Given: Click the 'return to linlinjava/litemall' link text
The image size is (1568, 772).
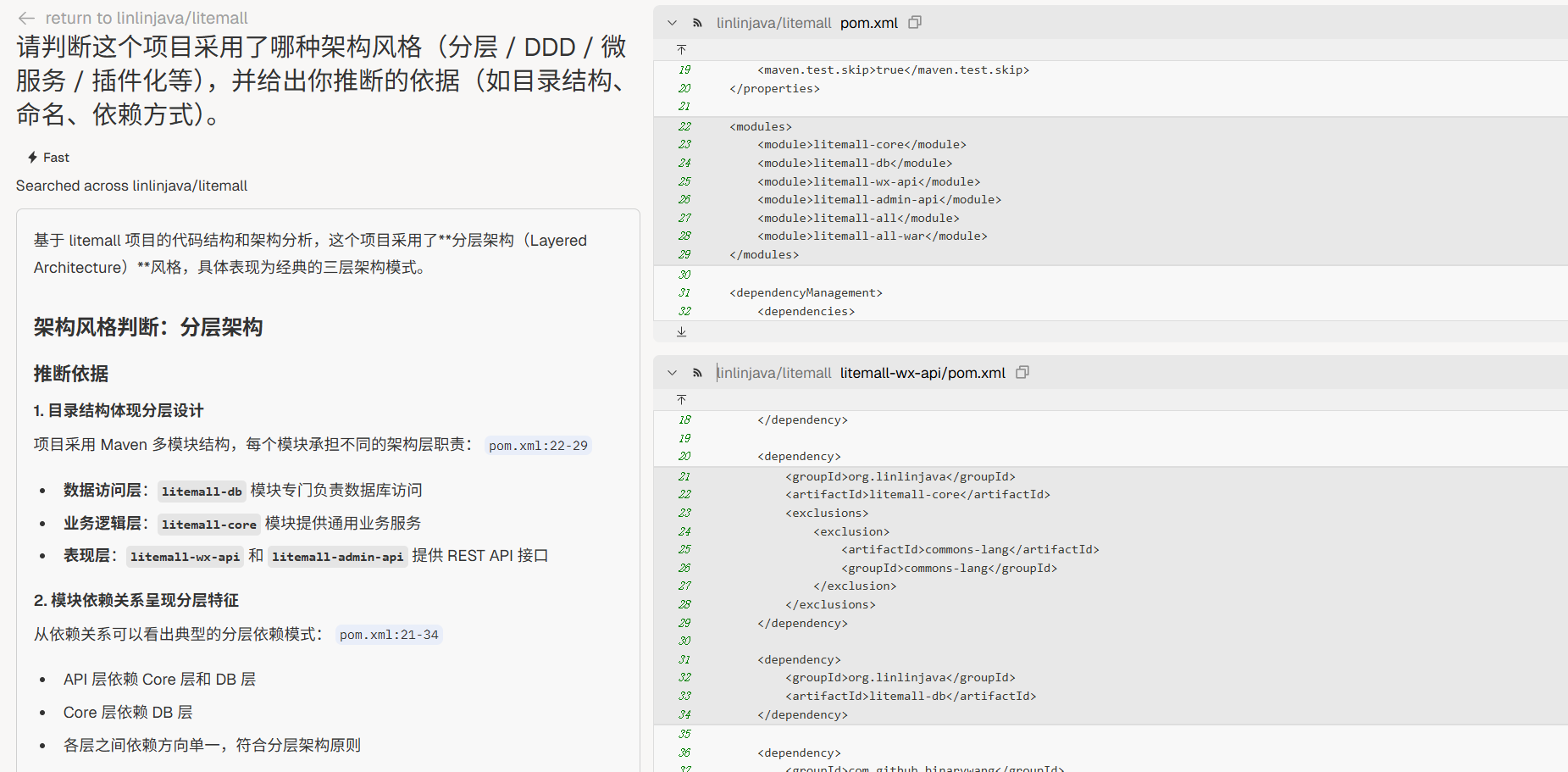Looking at the screenshot, I should (147, 18).
